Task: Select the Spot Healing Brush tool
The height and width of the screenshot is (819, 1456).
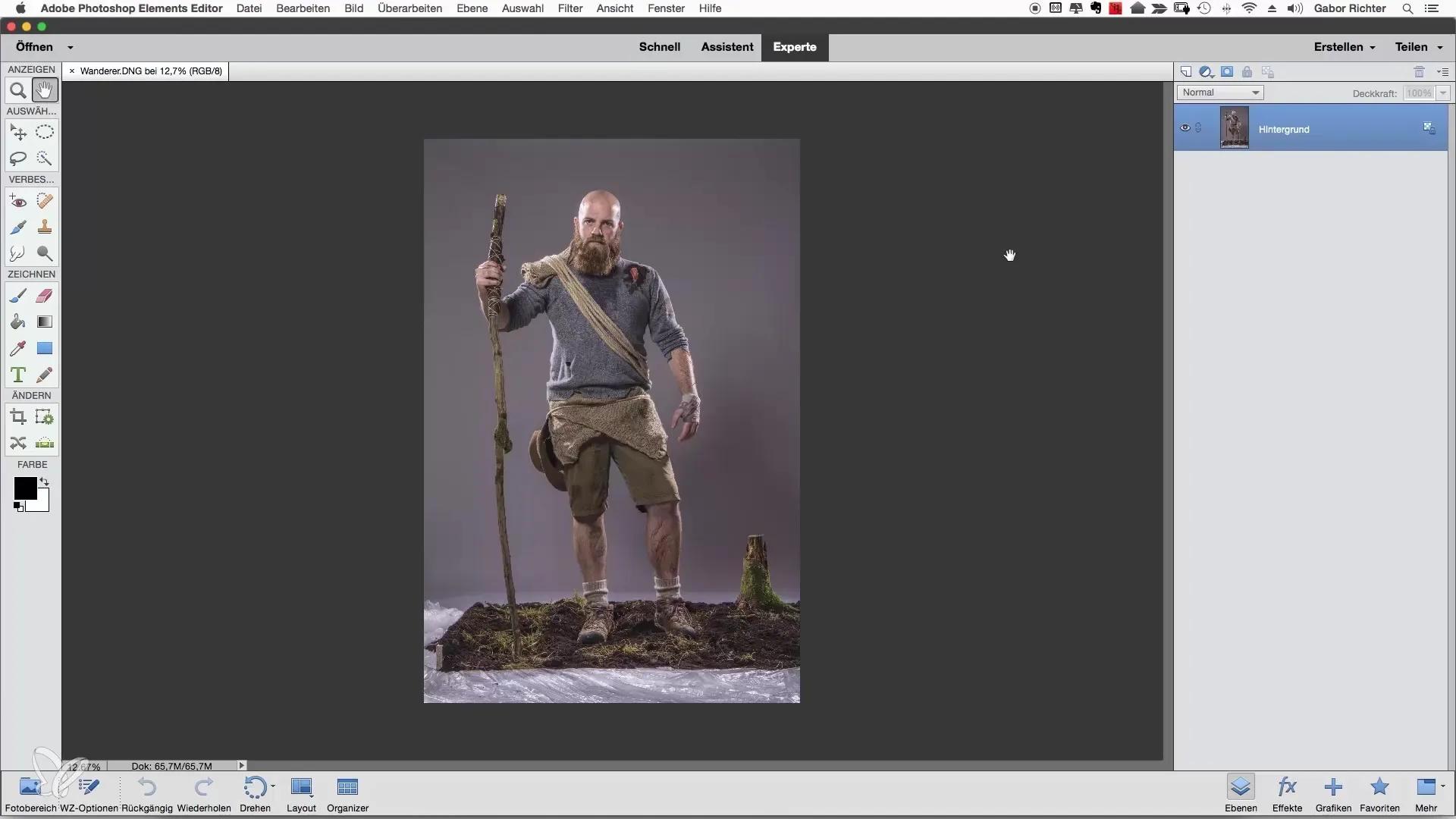Action: pyautogui.click(x=45, y=201)
